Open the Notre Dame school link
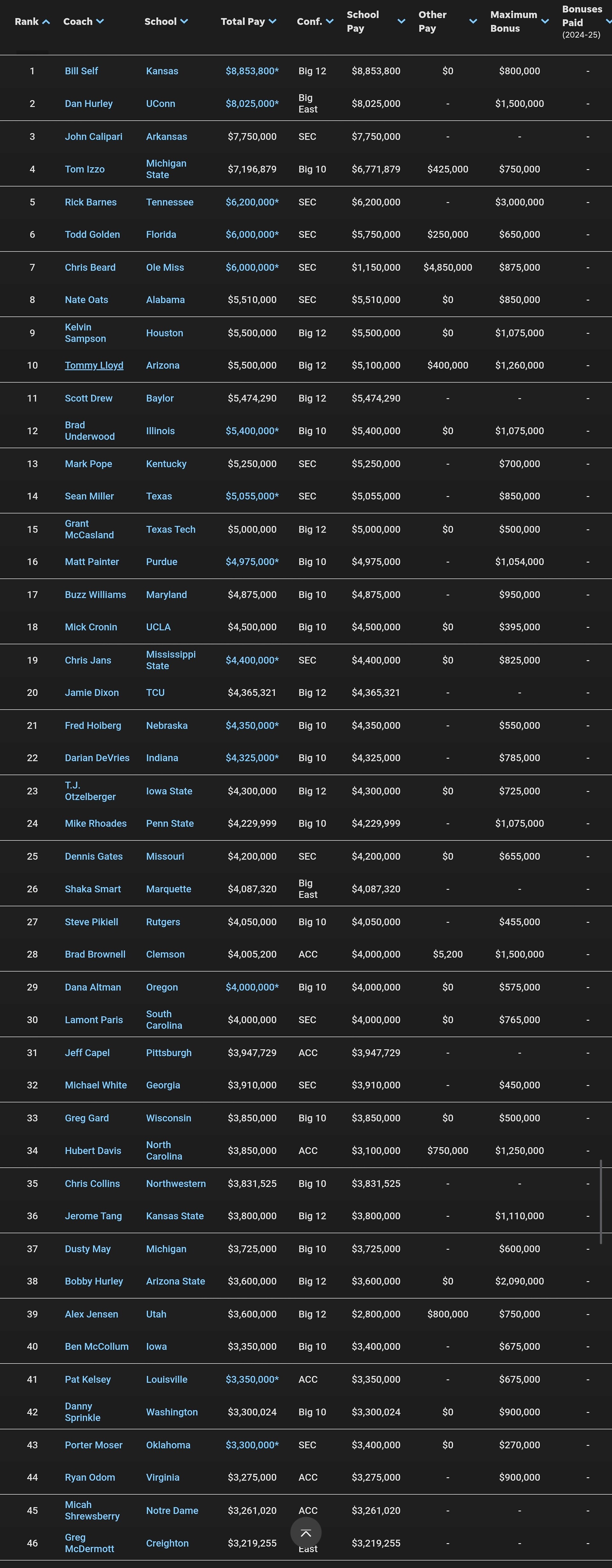Screen dimensions: 612x1568 (x=172, y=1510)
